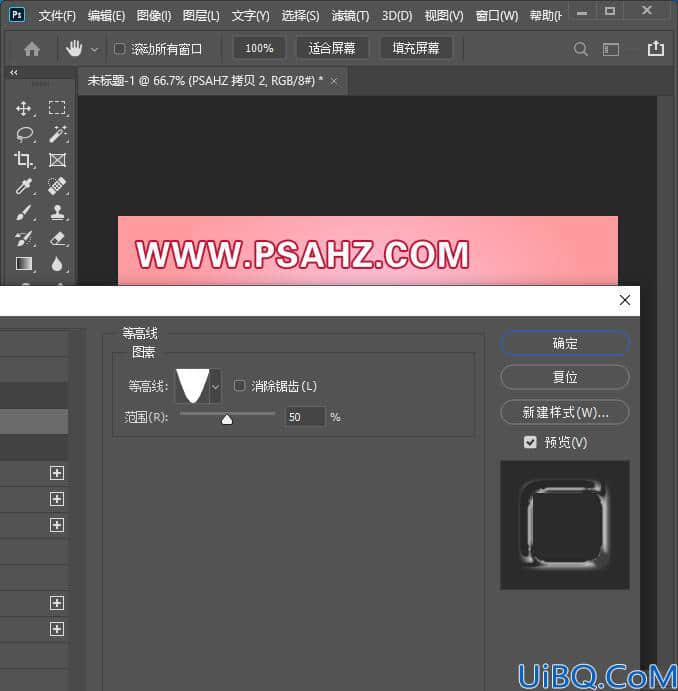
Task: Close the 未标题-1 document tab
Action: pyautogui.click(x=334, y=81)
